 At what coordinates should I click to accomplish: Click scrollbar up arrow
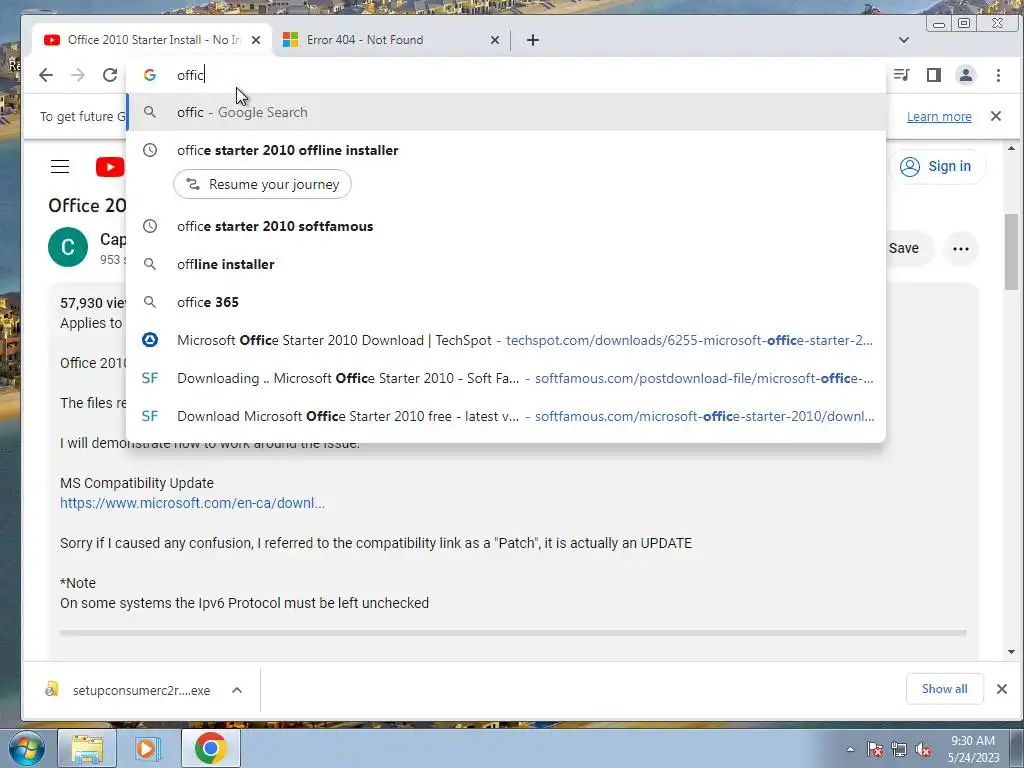tap(1011, 149)
